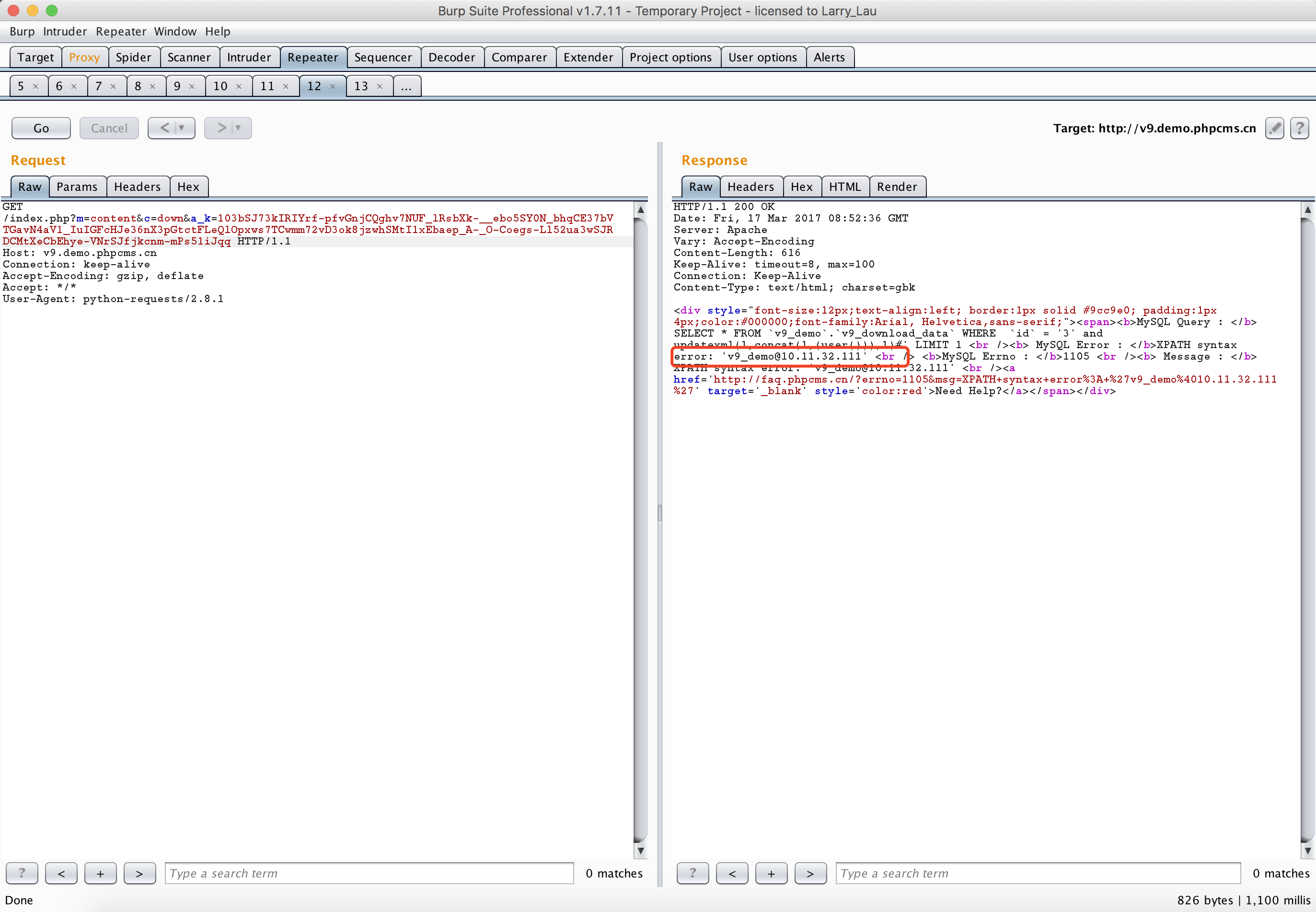
Task: Open search options with the plus icon under Response
Action: (x=771, y=873)
